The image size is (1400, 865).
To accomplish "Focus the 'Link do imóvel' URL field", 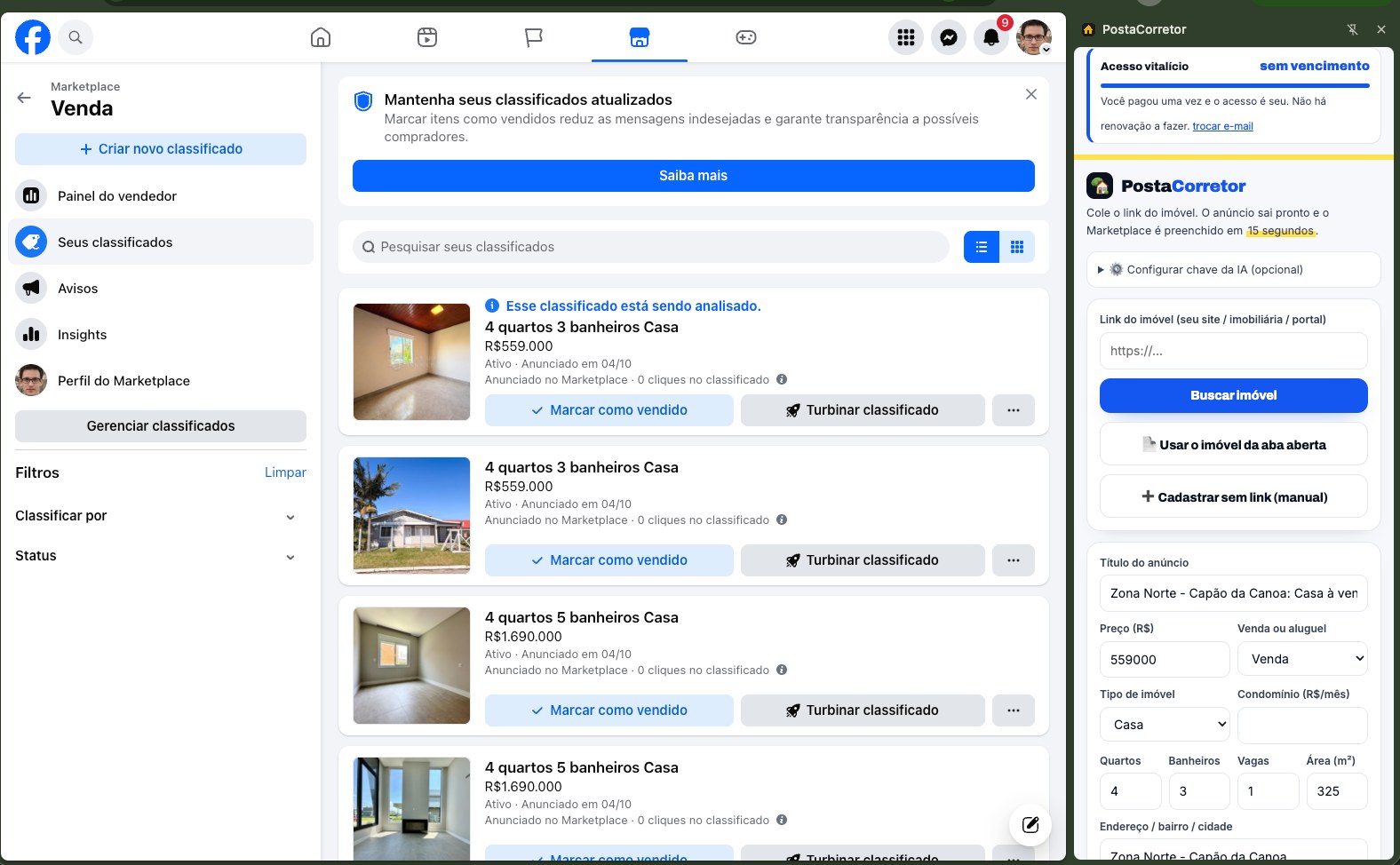I will click(1234, 351).
